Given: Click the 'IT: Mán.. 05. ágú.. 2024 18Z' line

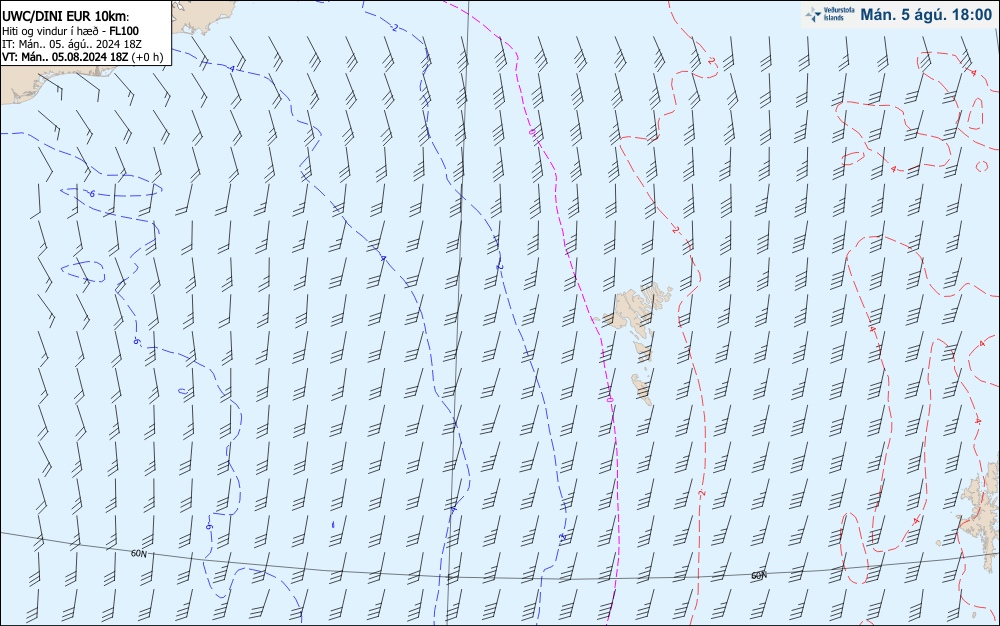Looking at the screenshot, I should click(x=71, y=44).
